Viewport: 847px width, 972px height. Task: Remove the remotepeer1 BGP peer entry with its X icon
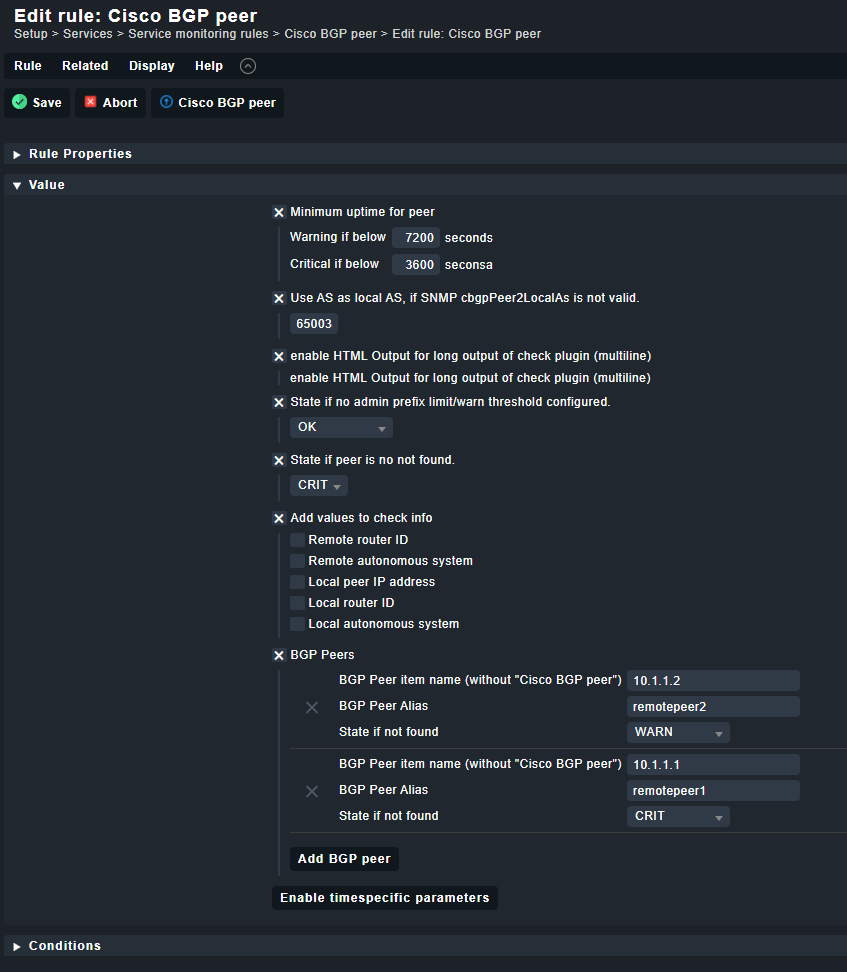(x=312, y=792)
